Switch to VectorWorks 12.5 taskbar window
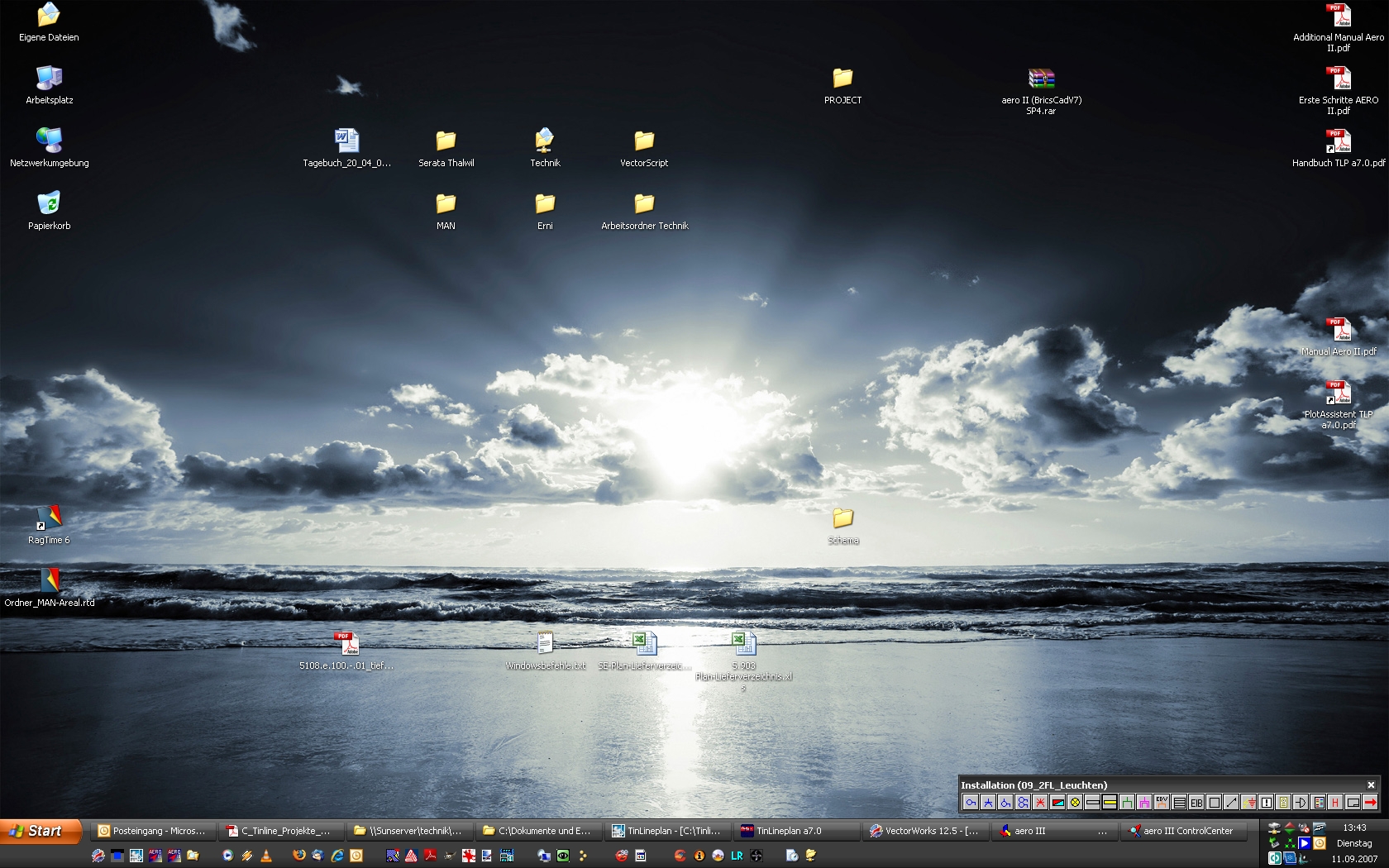Viewport: 1389px width, 868px height. 924,831
